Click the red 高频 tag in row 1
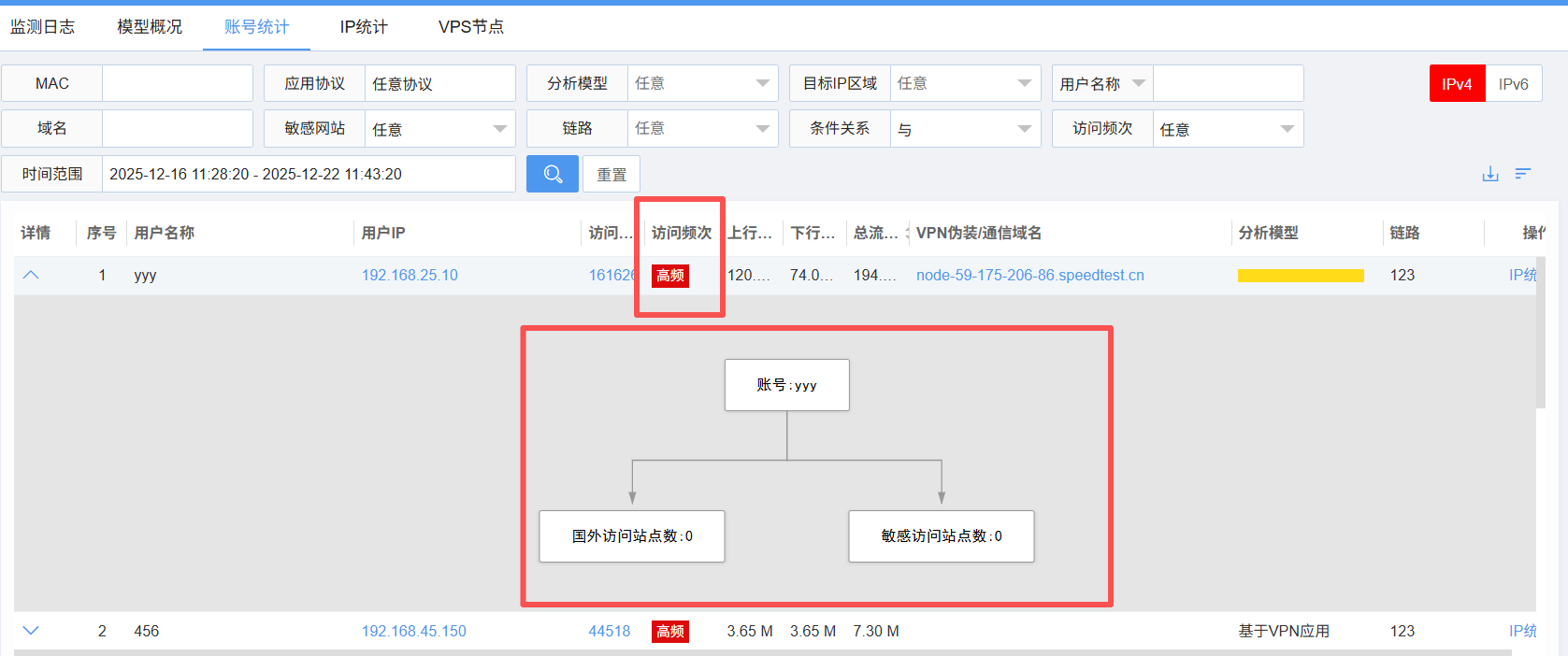Screen dimensions: 1568x656 (669, 276)
